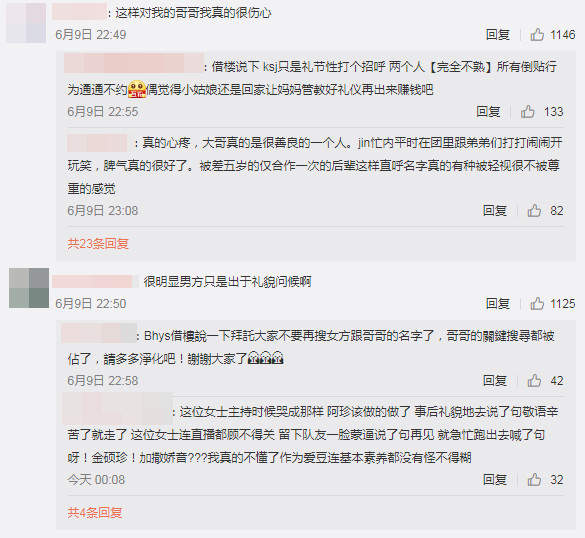Click the crying emojis in the 22:58 reply

pos(265,358)
